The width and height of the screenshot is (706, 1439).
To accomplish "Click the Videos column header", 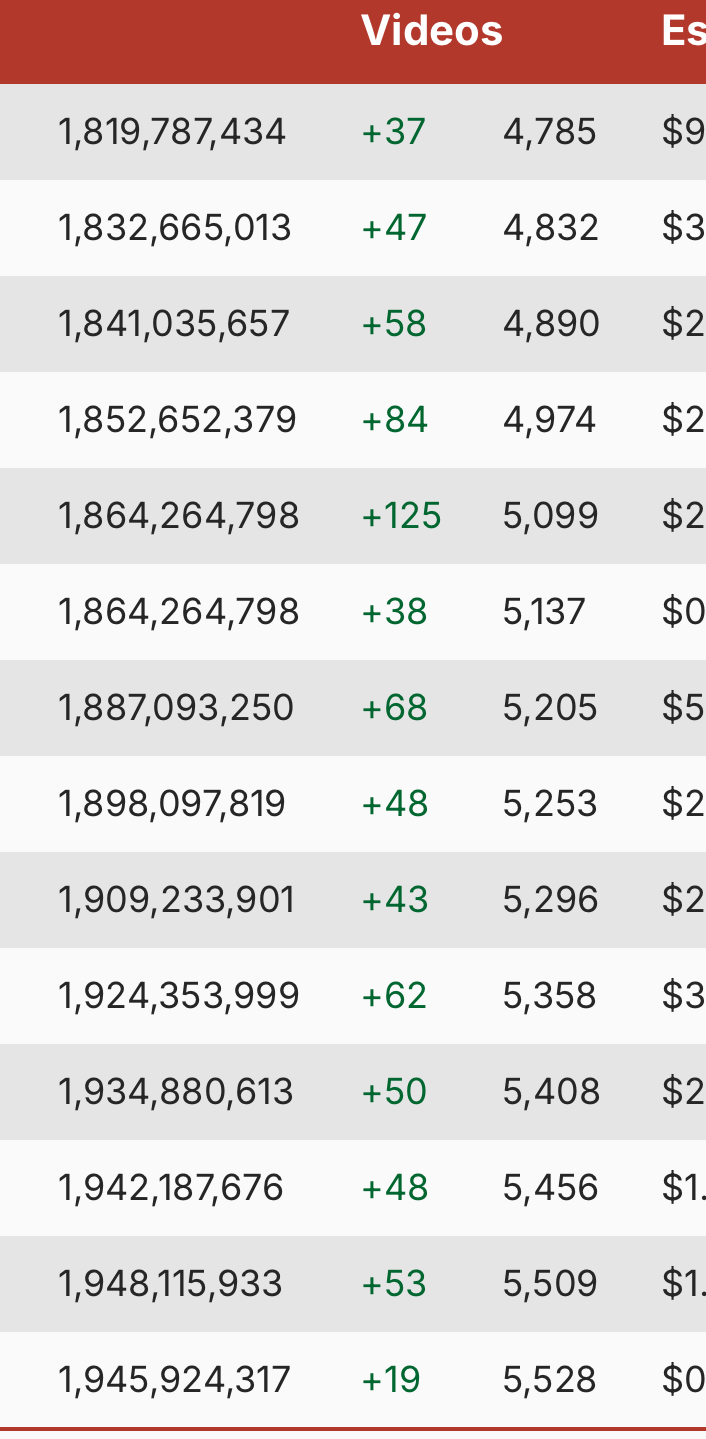I will [432, 31].
